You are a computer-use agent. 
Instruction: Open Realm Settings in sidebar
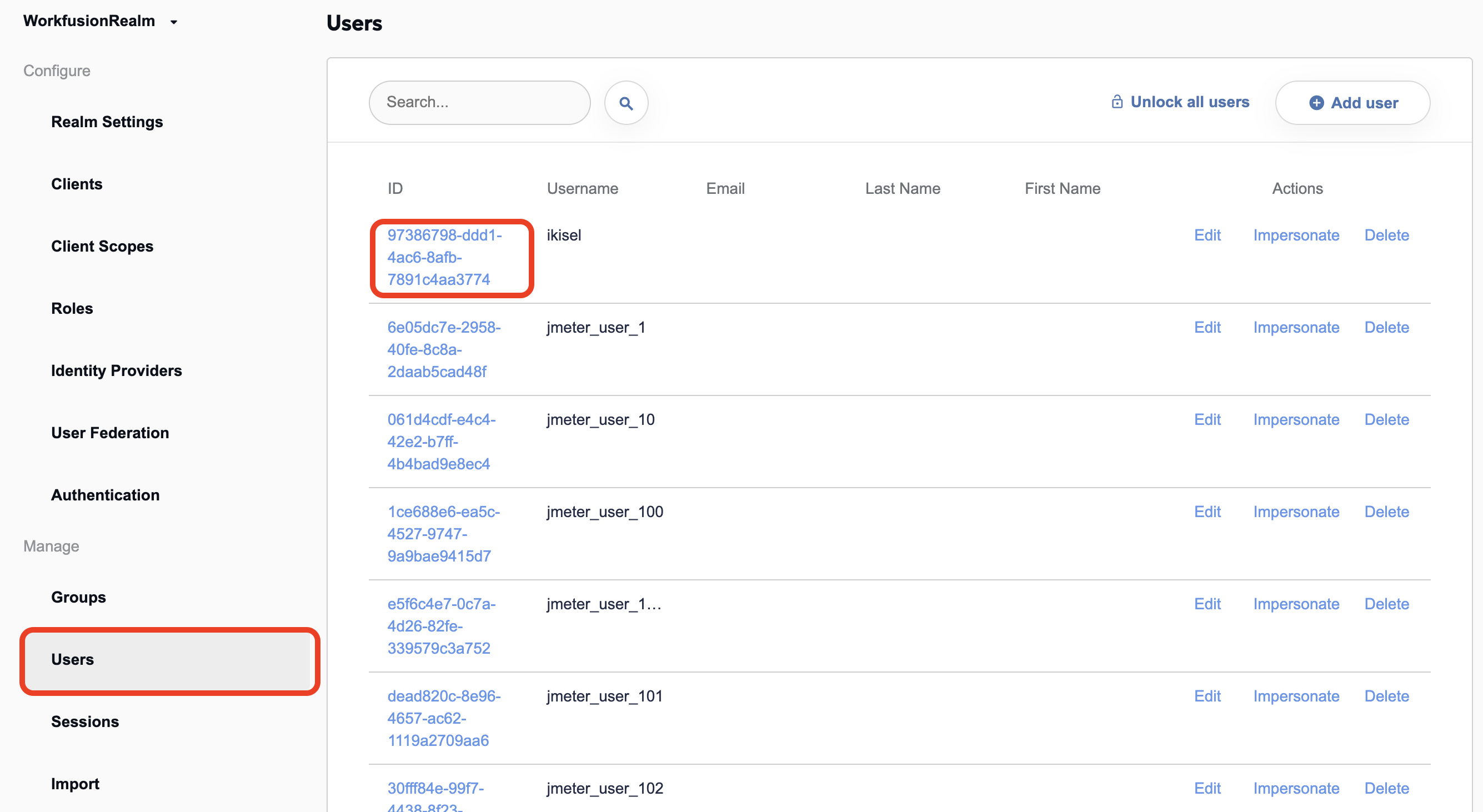(x=107, y=122)
